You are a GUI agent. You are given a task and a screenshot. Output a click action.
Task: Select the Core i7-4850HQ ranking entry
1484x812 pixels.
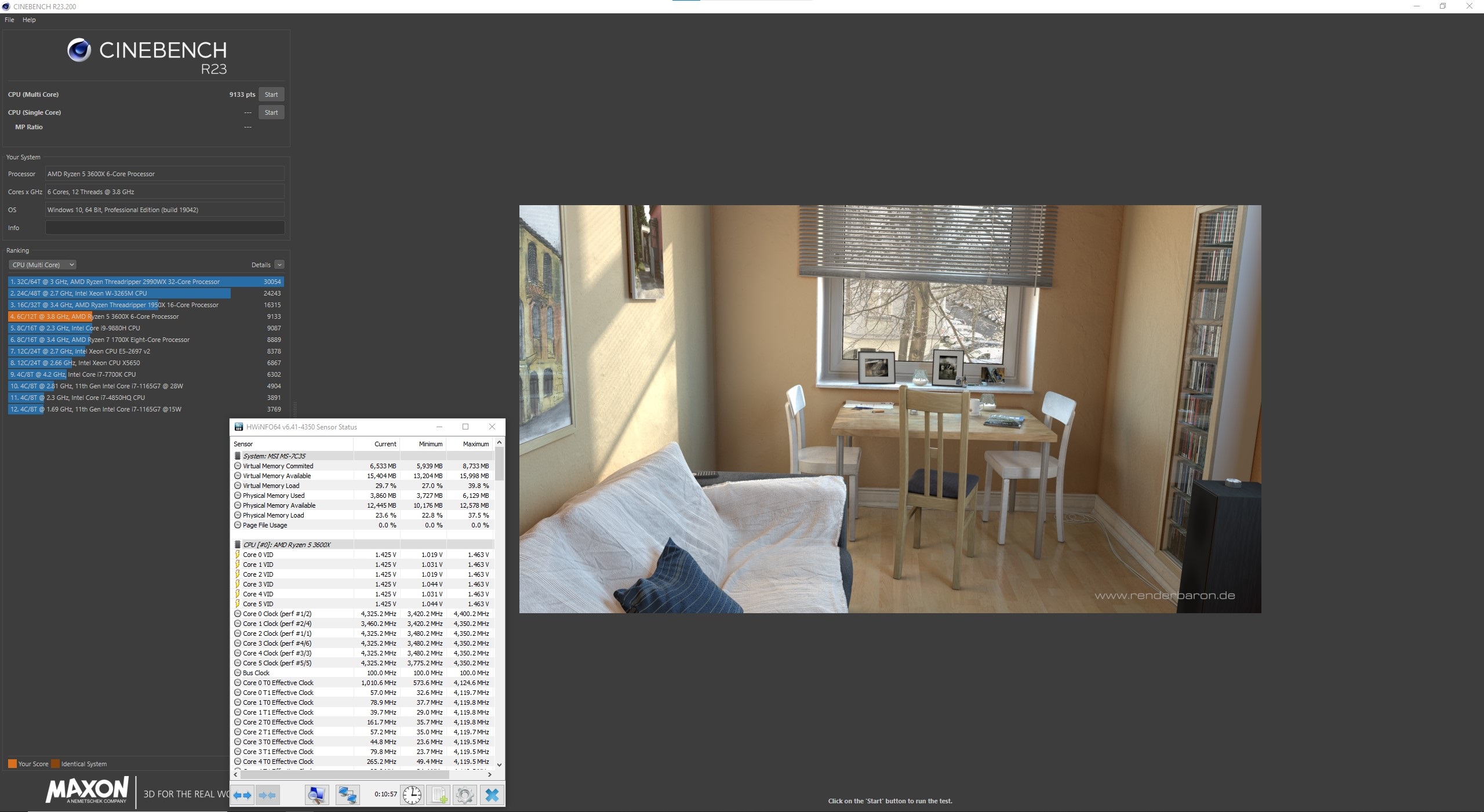pos(146,398)
